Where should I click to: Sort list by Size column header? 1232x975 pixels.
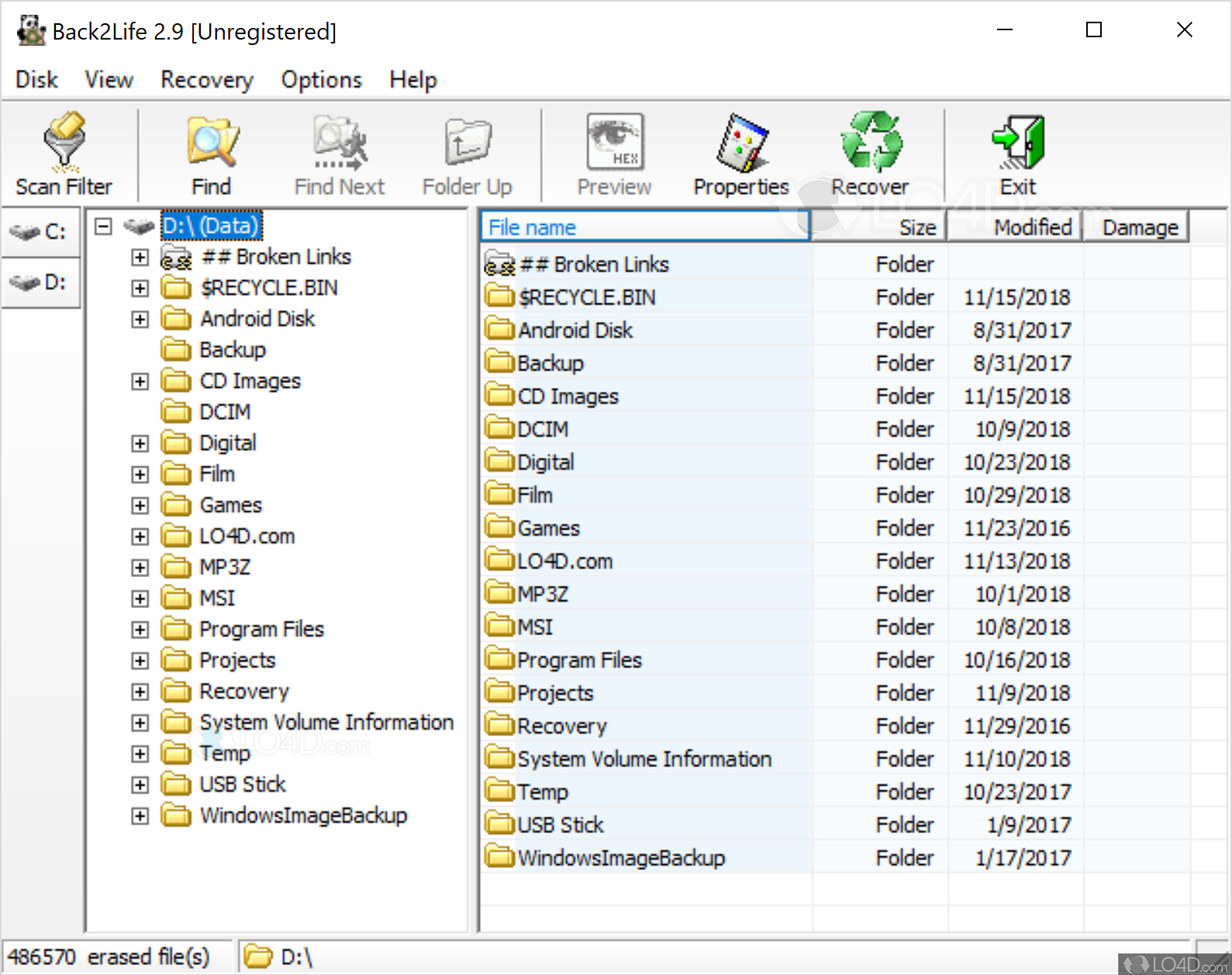point(917,227)
